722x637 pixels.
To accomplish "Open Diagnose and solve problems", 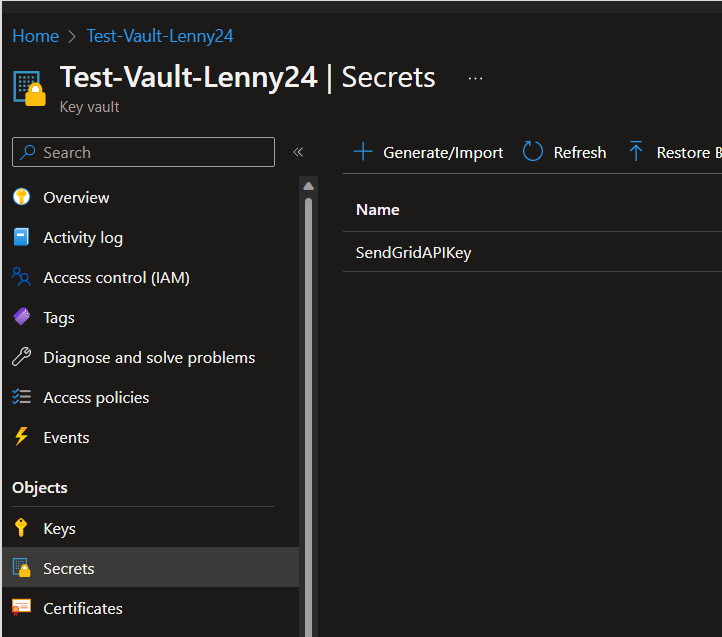I will coord(151,357).
